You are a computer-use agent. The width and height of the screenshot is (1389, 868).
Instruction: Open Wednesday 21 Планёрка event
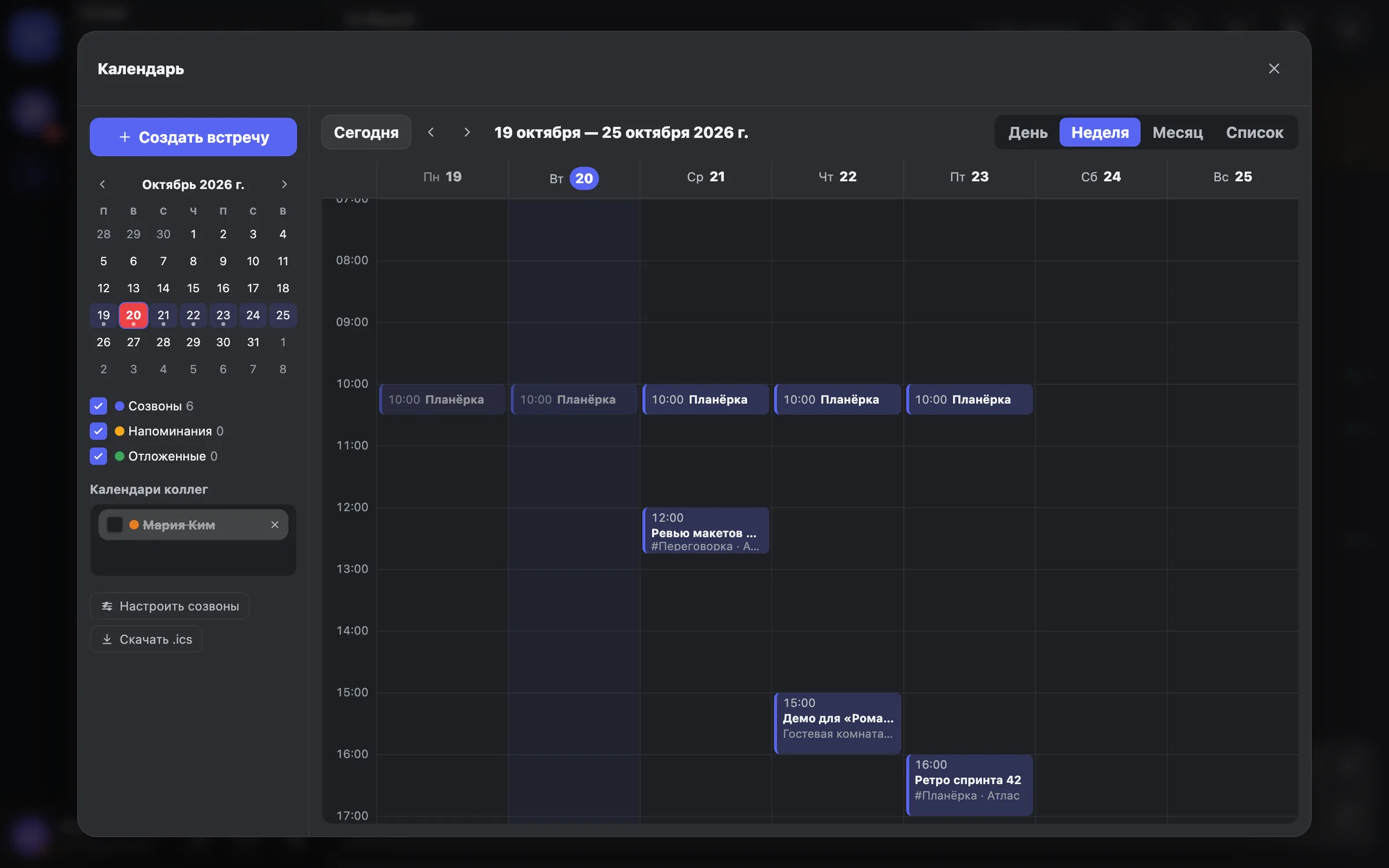tap(706, 399)
